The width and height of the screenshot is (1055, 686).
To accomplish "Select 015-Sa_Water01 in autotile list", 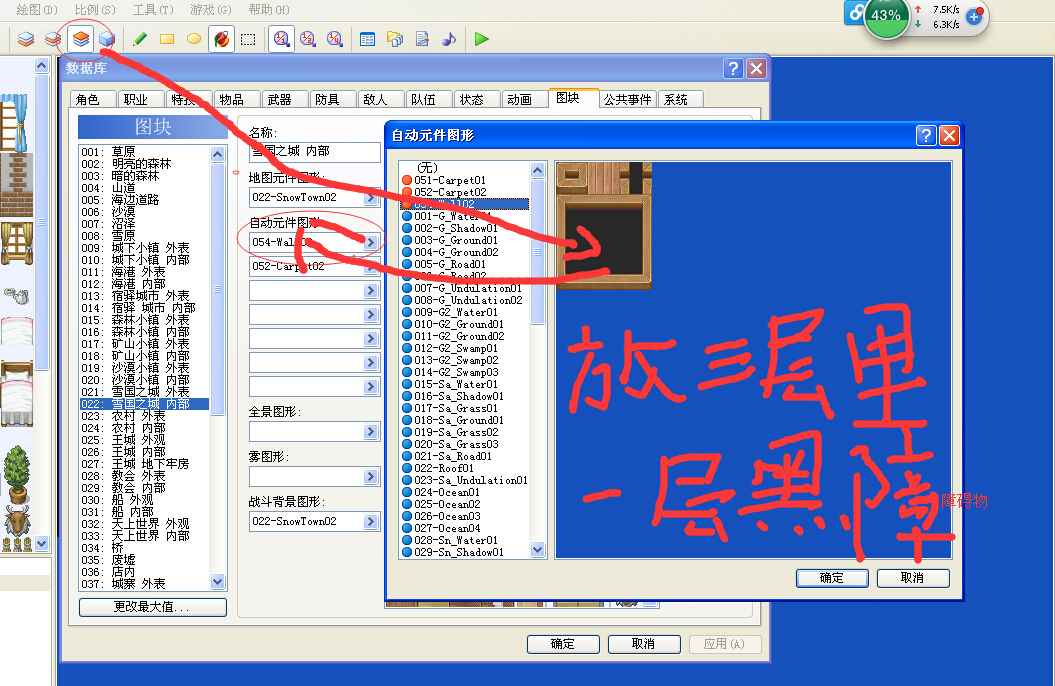I will click(x=465, y=384).
